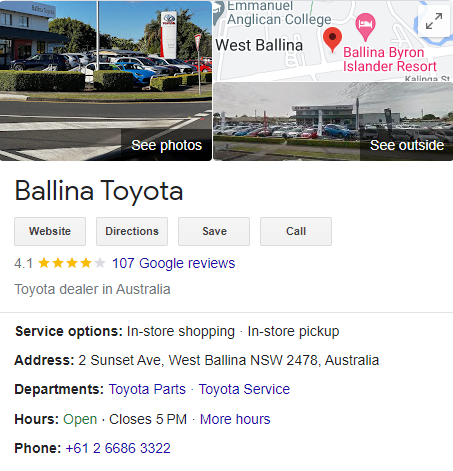Dial the phone number +61 2 6686 3322

118,448
